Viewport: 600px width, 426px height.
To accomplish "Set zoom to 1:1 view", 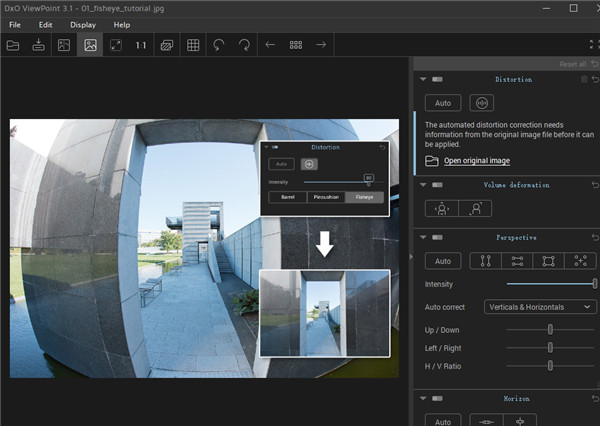I will (141, 45).
